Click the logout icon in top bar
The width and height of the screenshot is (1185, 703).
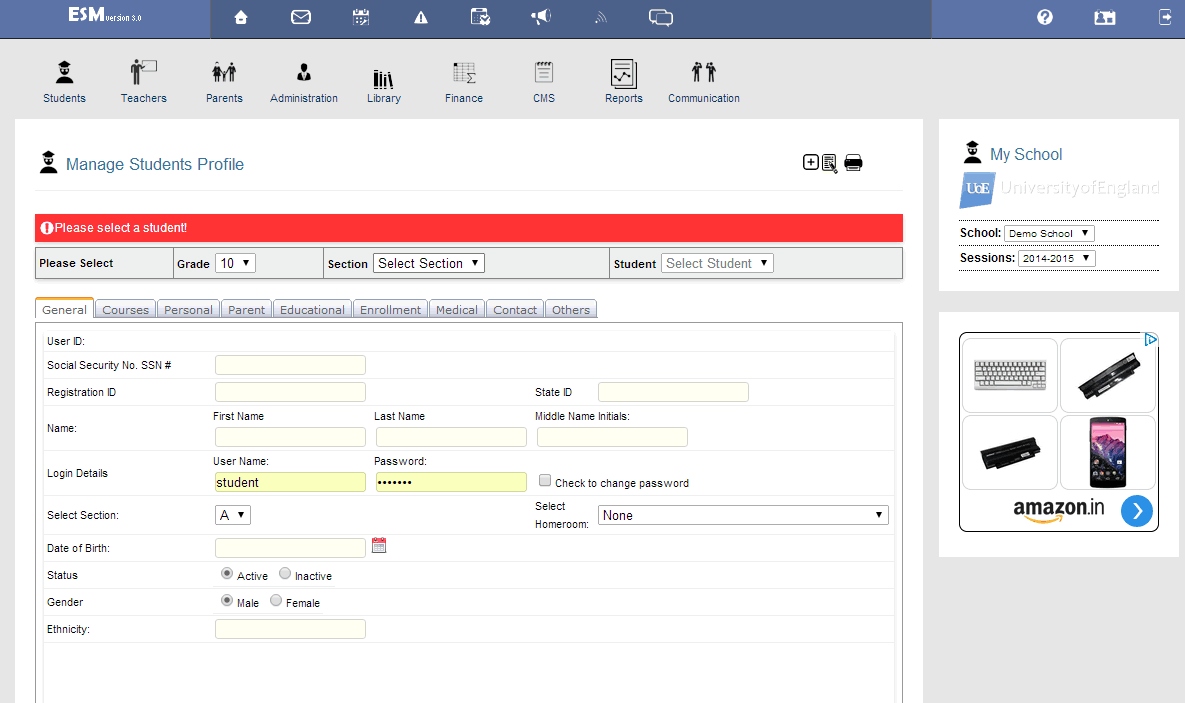[x=1165, y=17]
